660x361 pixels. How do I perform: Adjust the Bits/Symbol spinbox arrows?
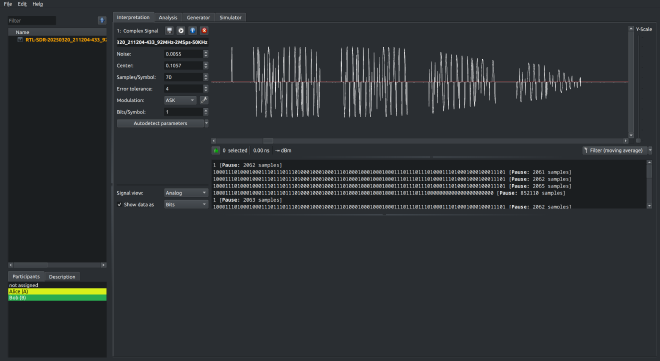205,112
